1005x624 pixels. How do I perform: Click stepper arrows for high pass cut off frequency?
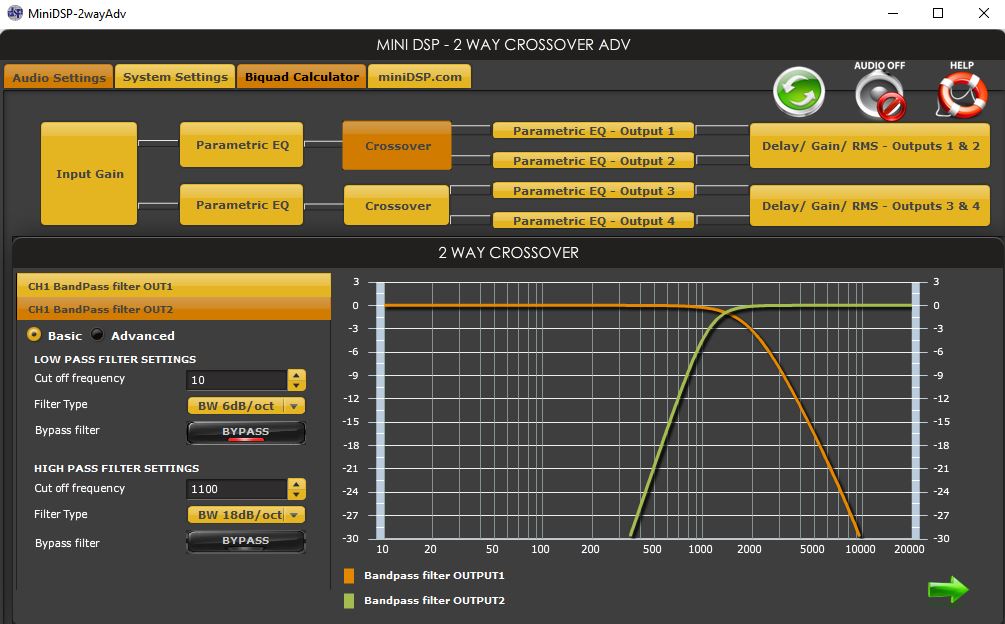pyautogui.click(x=296, y=489)
